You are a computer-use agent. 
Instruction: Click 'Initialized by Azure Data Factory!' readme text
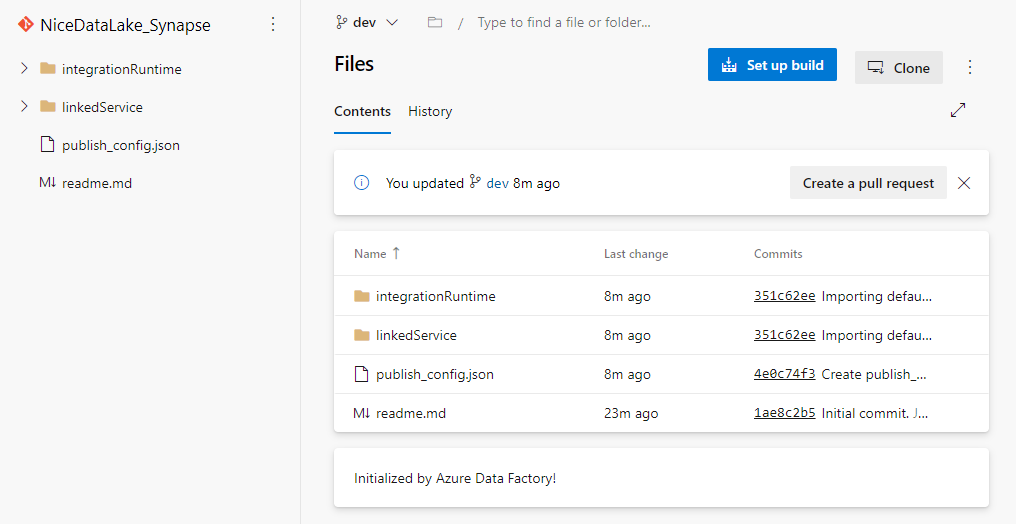(x=455, y=478)
